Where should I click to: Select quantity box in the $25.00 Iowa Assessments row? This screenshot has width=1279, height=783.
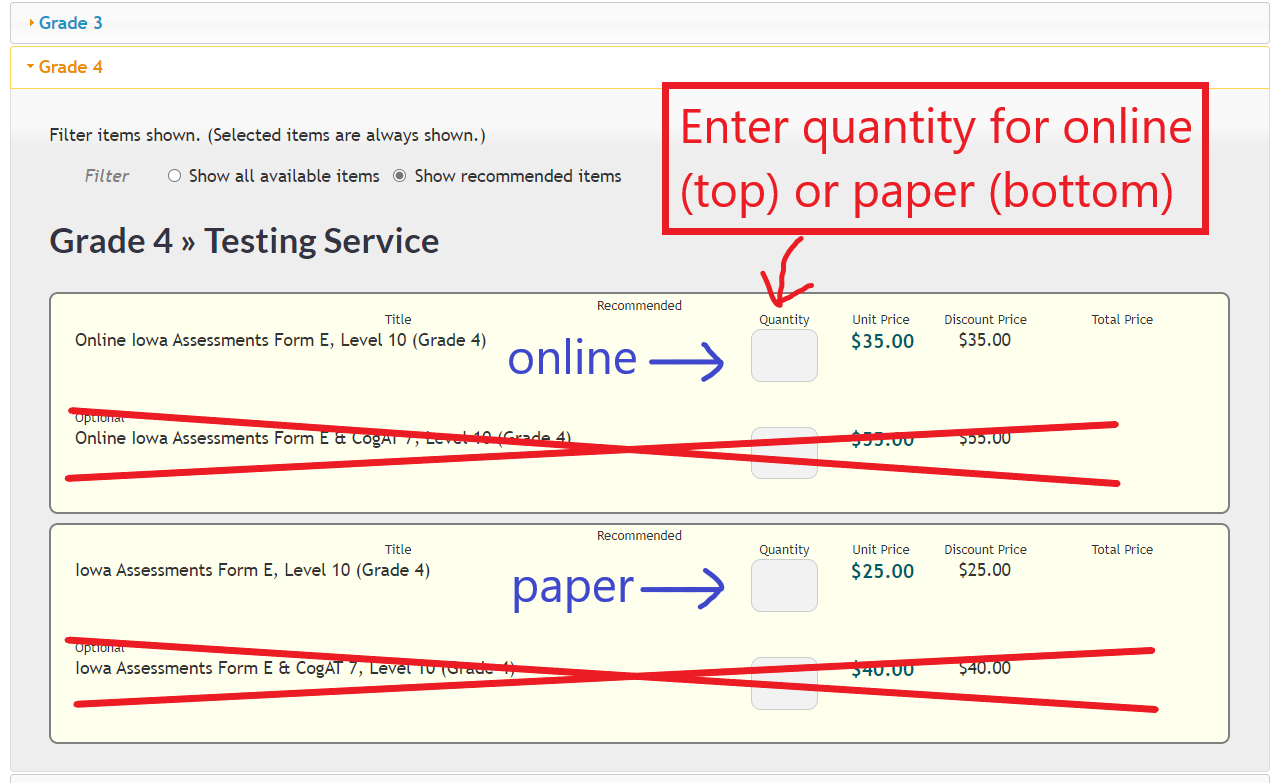[784, 585]
